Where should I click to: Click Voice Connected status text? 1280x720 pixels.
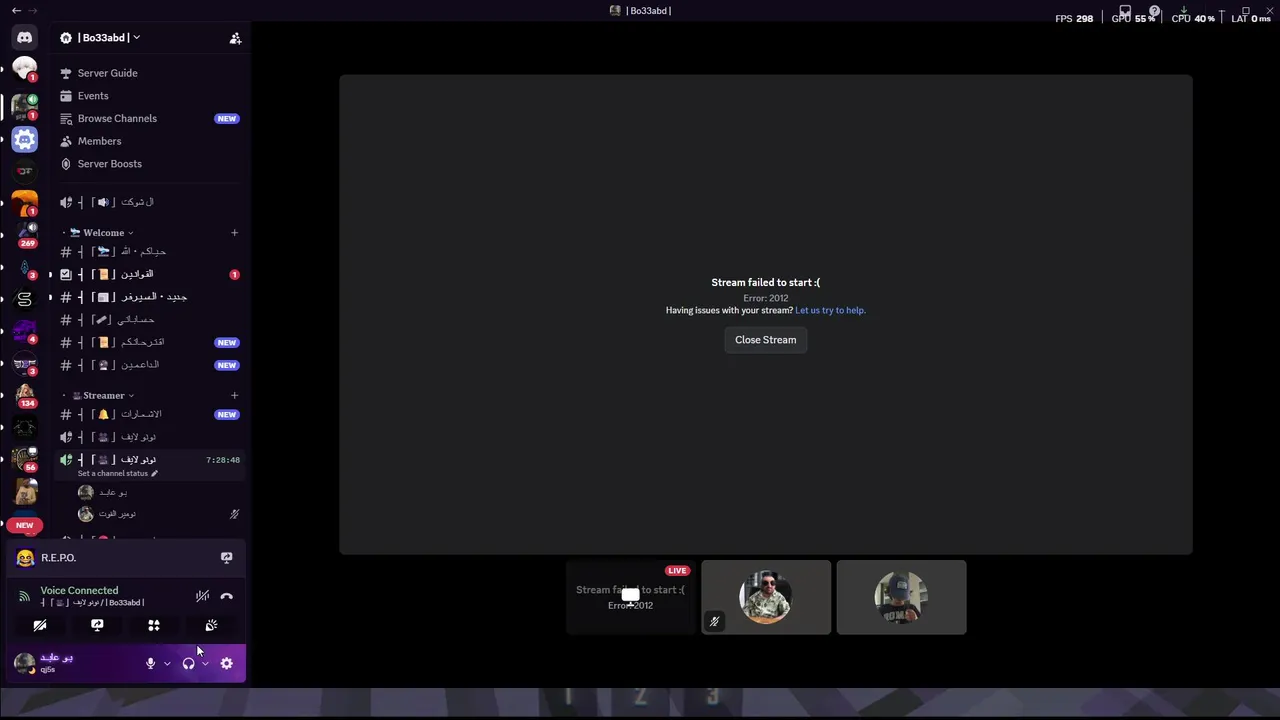pyautogui.click(x=79, y=591)
